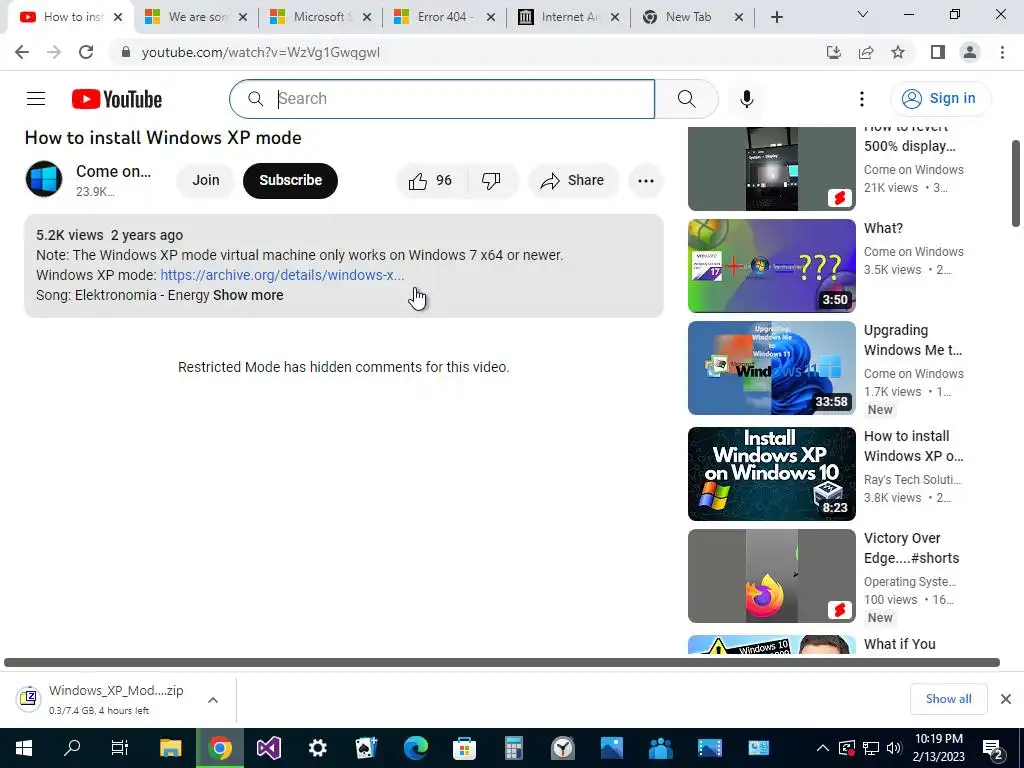
Task: Dislike the video with thumbs down
Action: click(491, 180)
